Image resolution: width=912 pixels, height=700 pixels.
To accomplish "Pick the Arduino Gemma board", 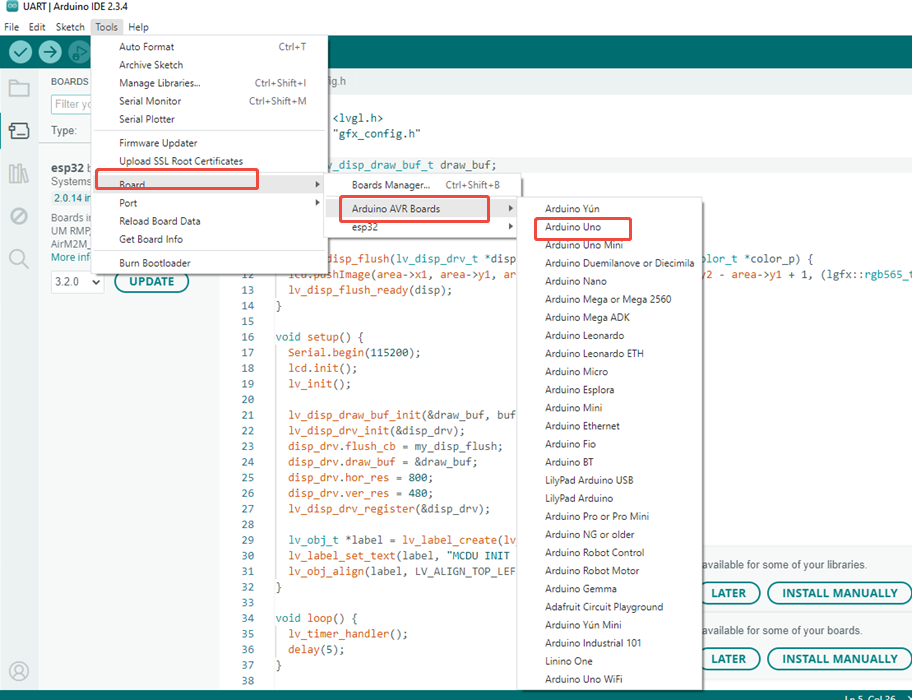I will pyautogui.click(x=610, y=588).
